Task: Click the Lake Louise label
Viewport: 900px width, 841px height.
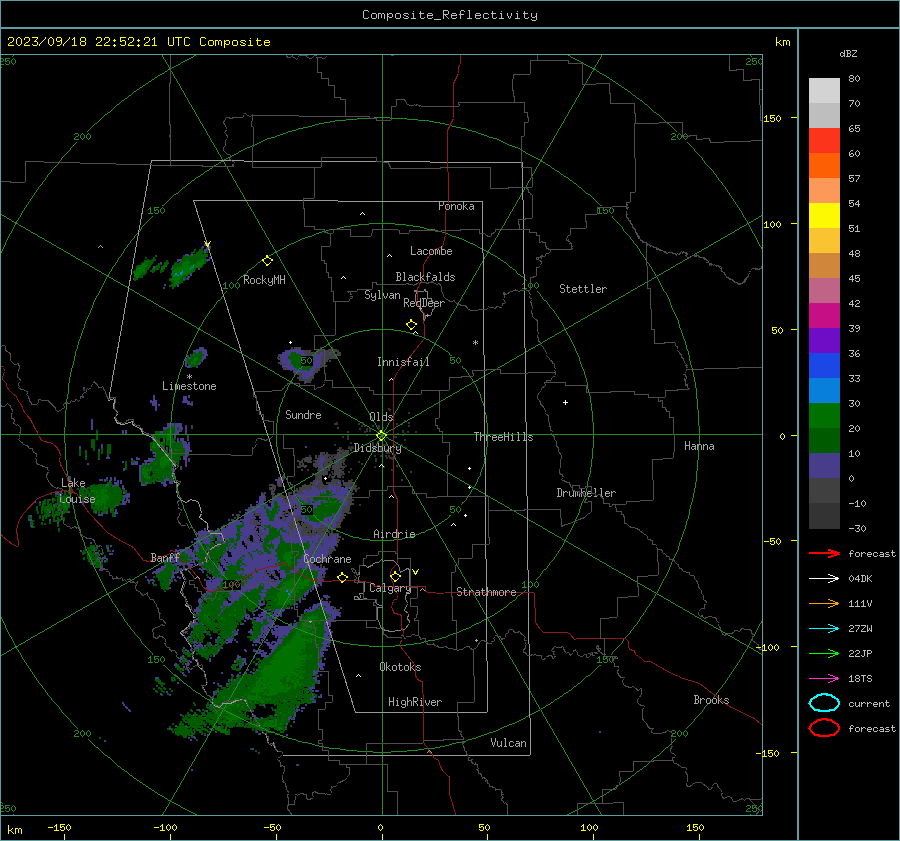Action: [77, 491]
